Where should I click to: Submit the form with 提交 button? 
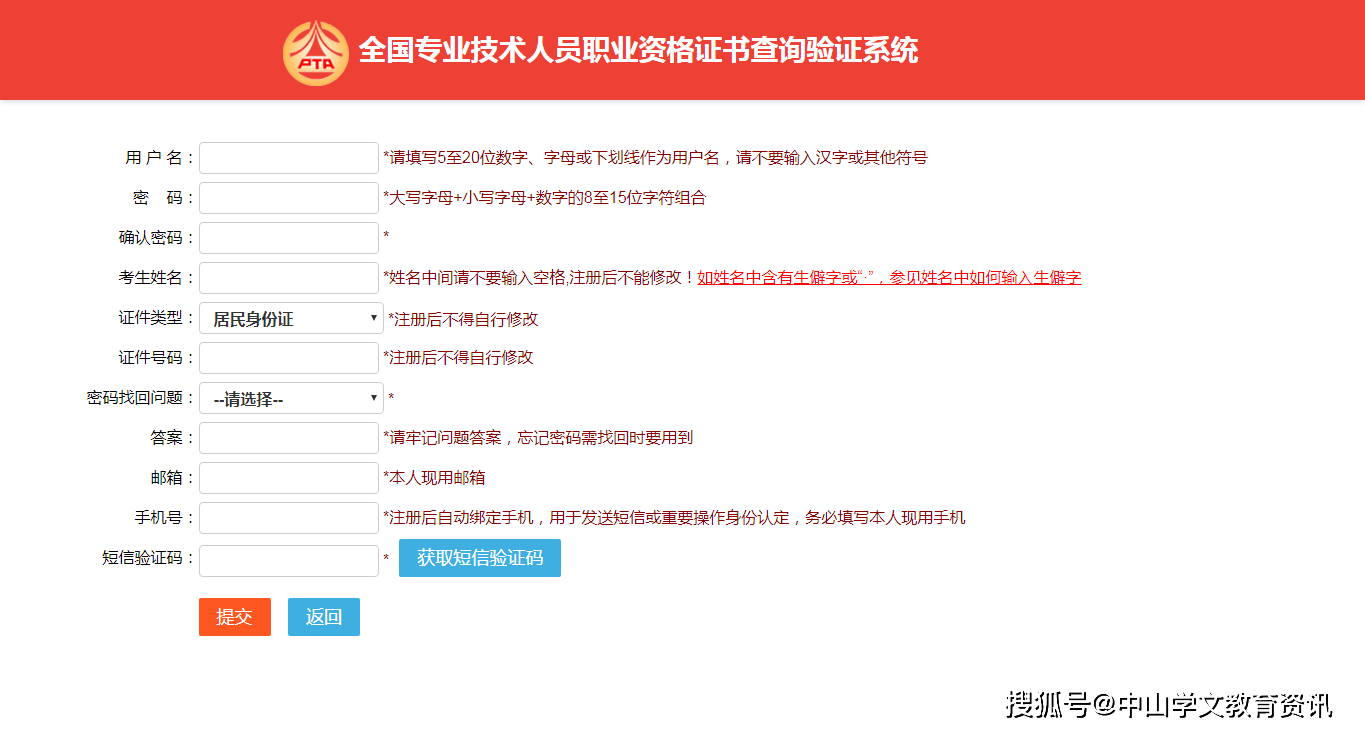click(x=235, y=617)
